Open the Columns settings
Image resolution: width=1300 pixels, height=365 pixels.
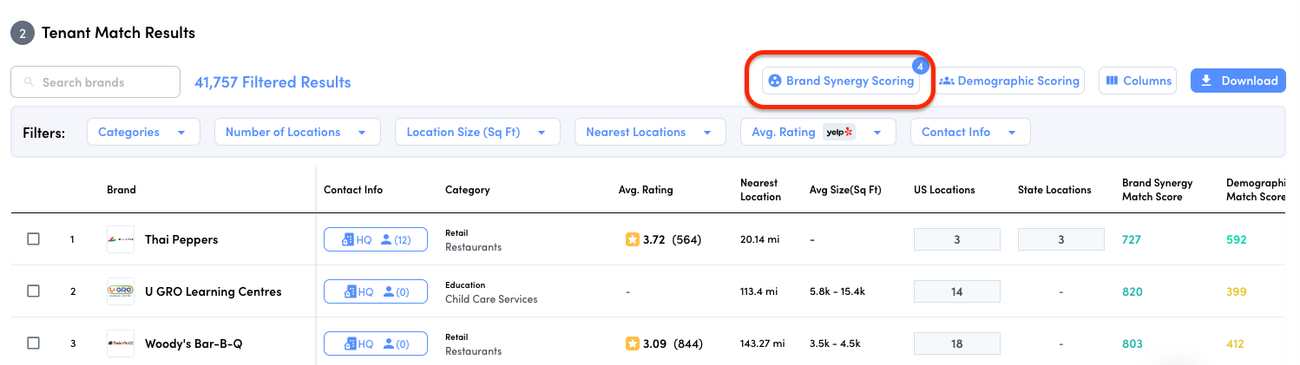click(x=1138, y=81)
